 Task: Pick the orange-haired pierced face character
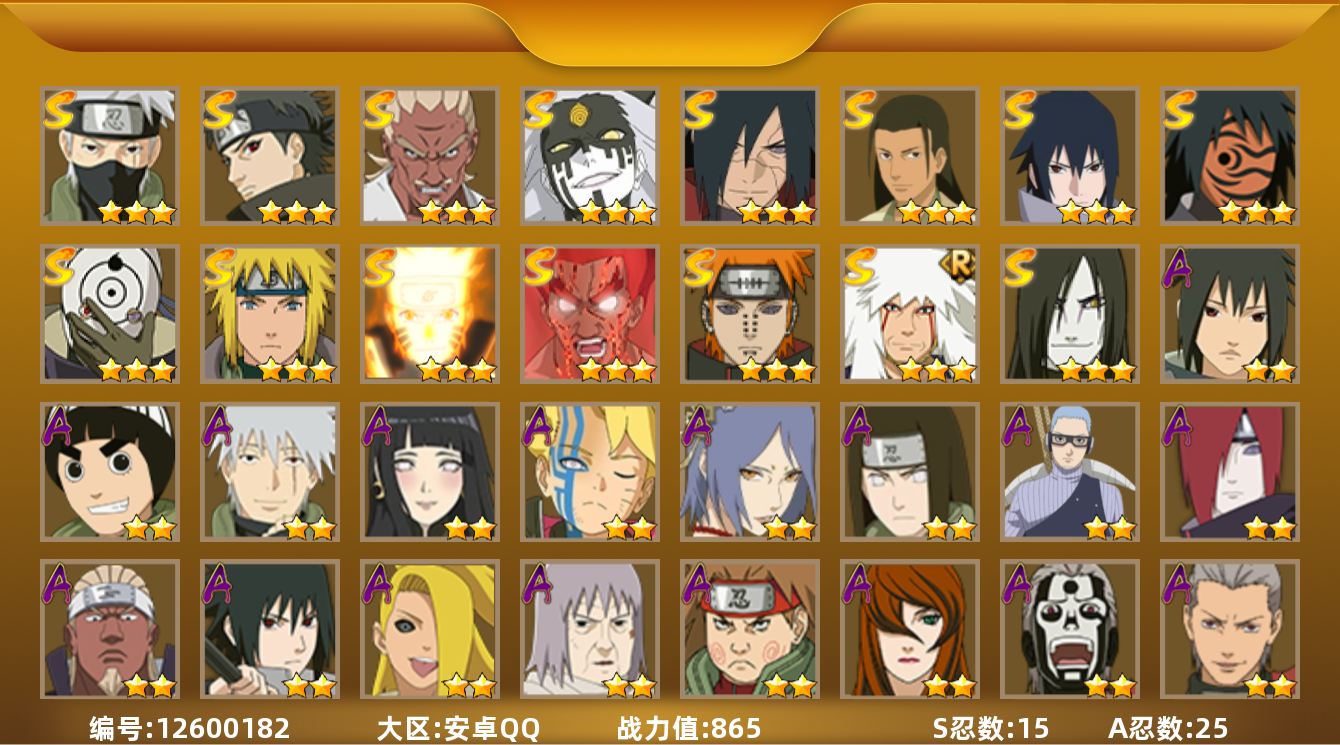750,314
